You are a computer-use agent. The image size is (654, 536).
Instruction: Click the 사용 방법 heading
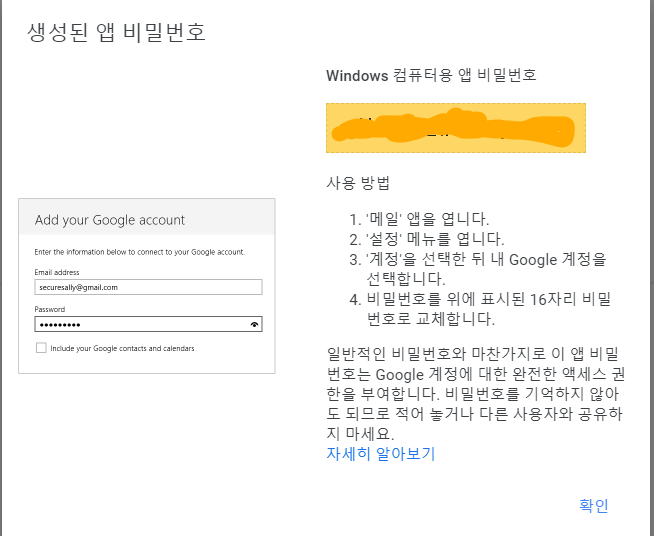[358, 183]
